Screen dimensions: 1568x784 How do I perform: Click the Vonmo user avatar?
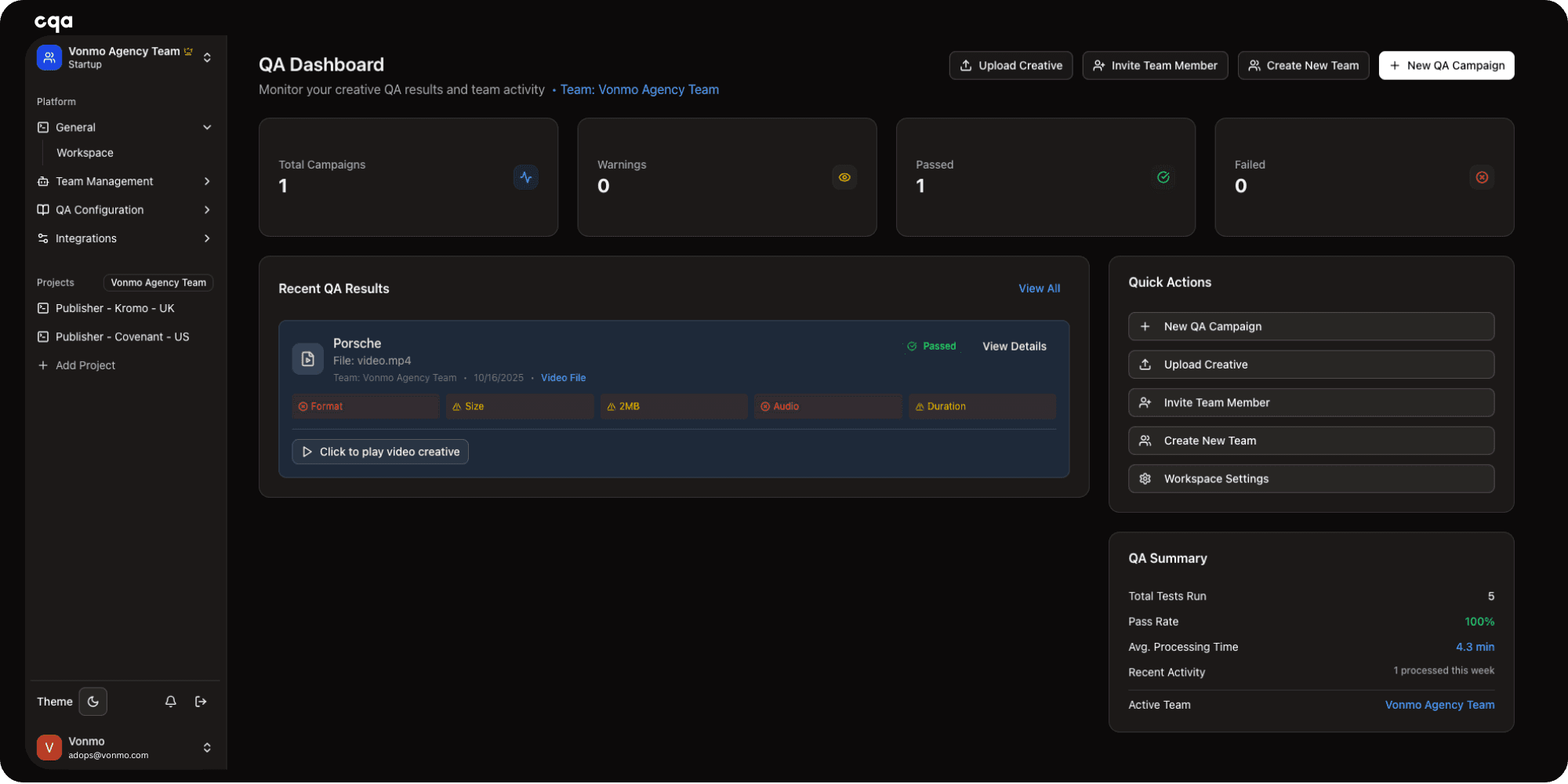[x=49, y=748]
